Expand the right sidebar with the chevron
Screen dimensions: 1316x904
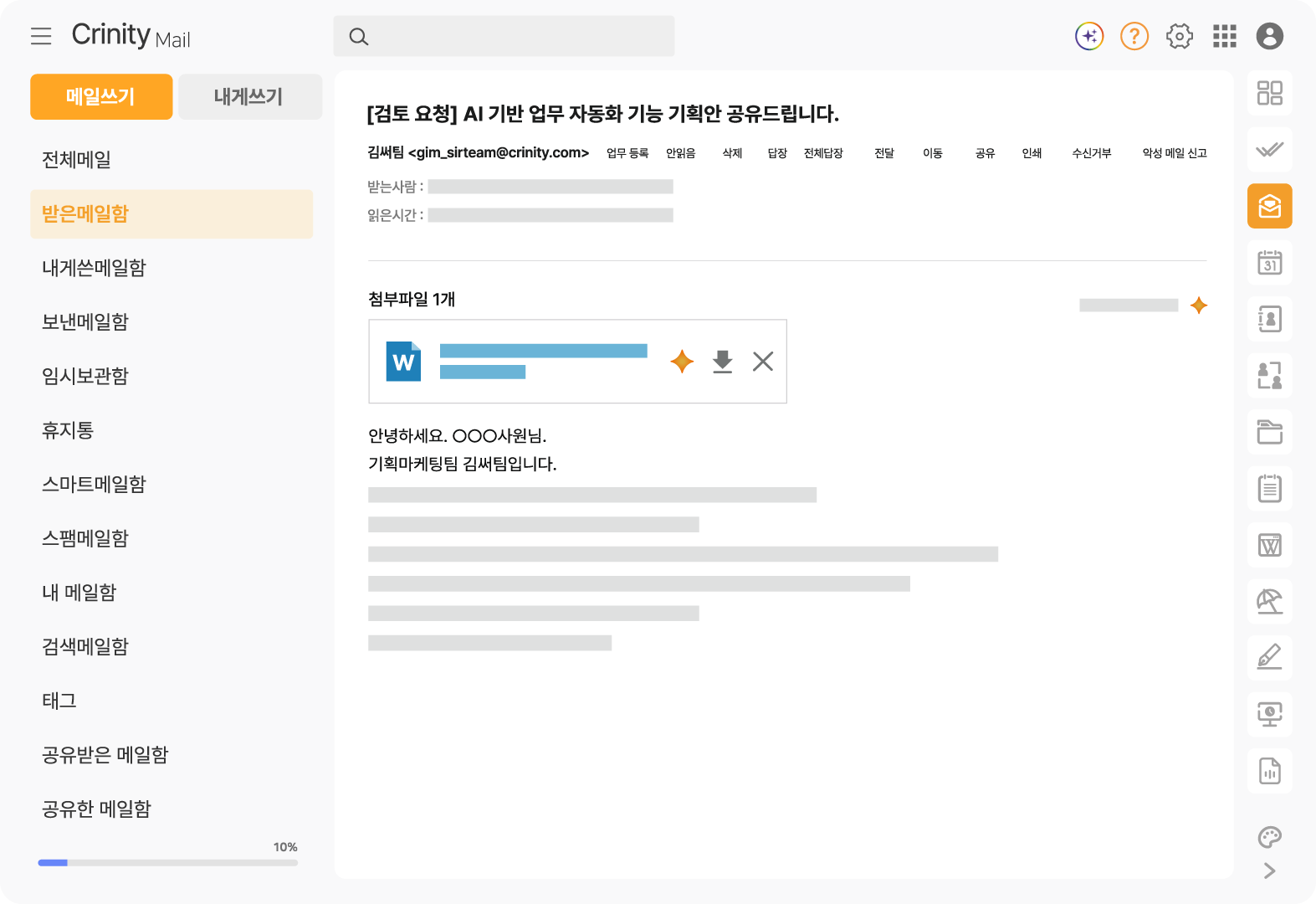[1270, 871]
